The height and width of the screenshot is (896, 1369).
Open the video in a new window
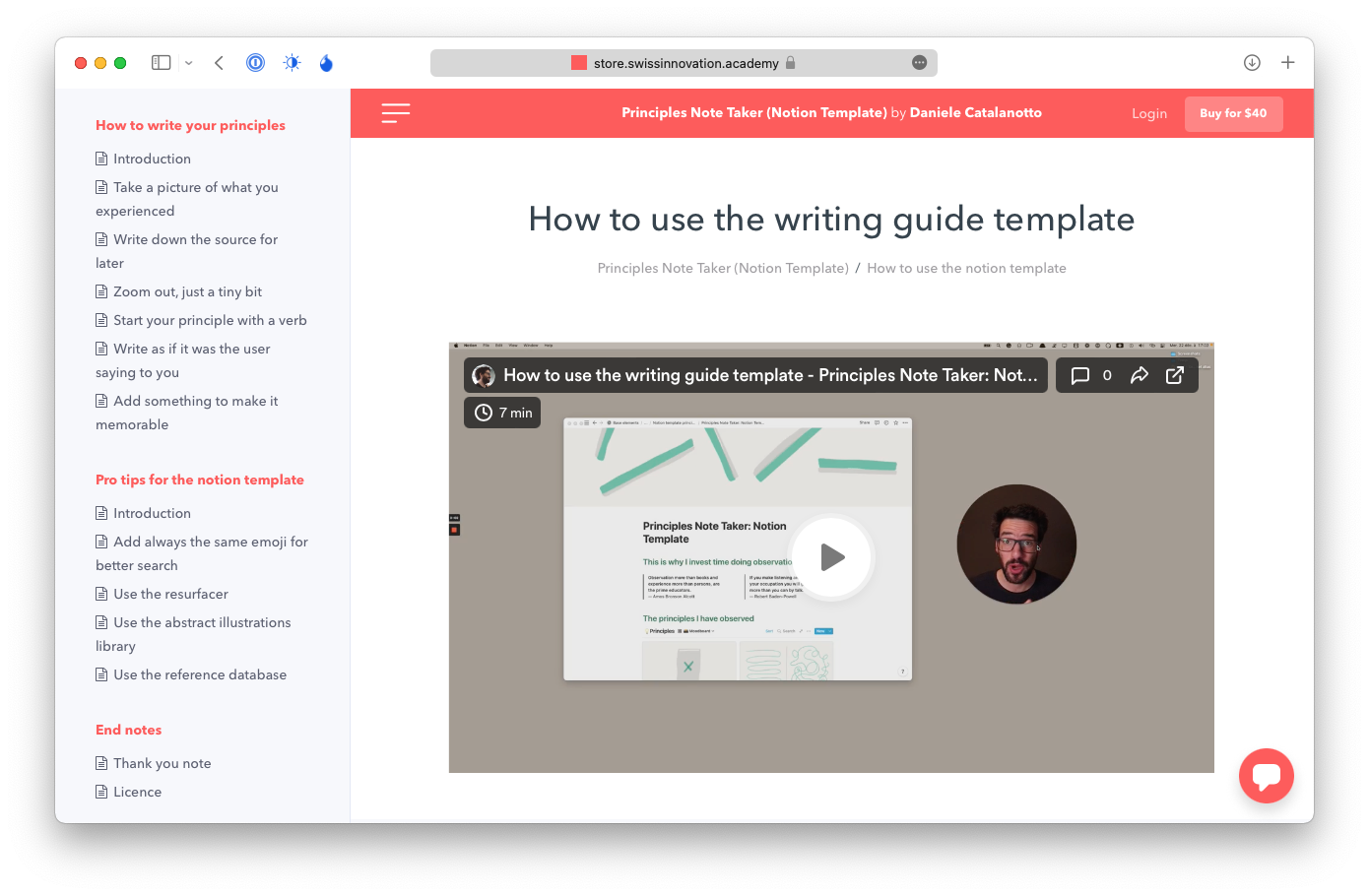coord(1175,375)
